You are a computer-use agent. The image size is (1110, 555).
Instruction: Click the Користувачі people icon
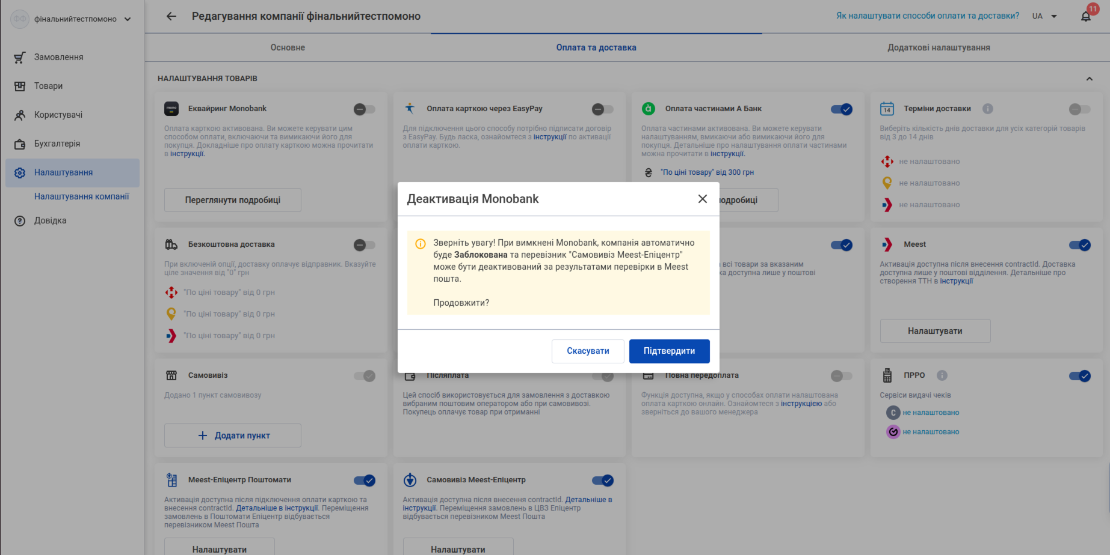click(20, 115)
